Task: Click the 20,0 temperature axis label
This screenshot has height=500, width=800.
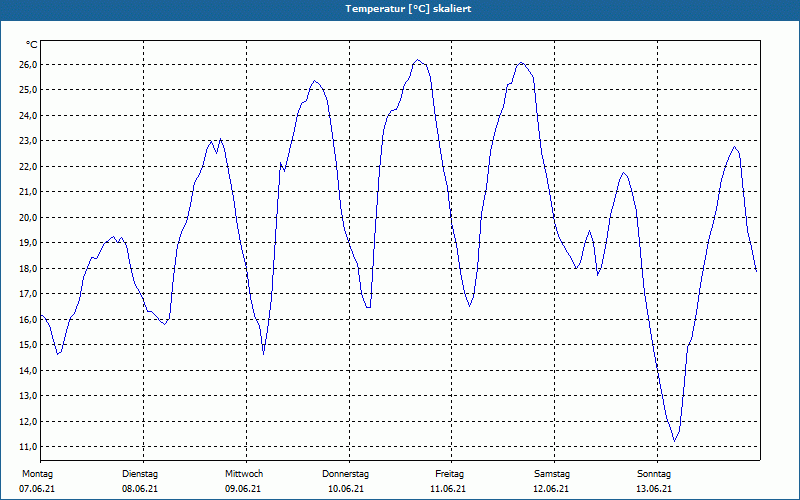Action: pos(29,218)
